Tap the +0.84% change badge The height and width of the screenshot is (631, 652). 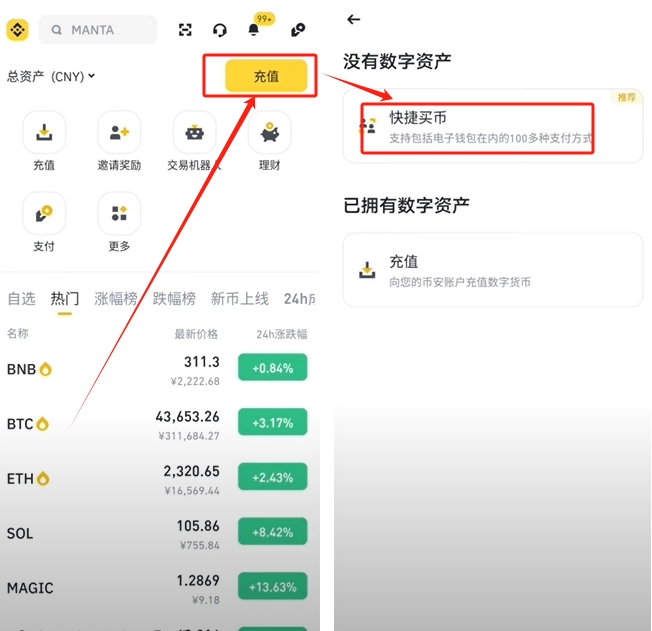point(273,368)
